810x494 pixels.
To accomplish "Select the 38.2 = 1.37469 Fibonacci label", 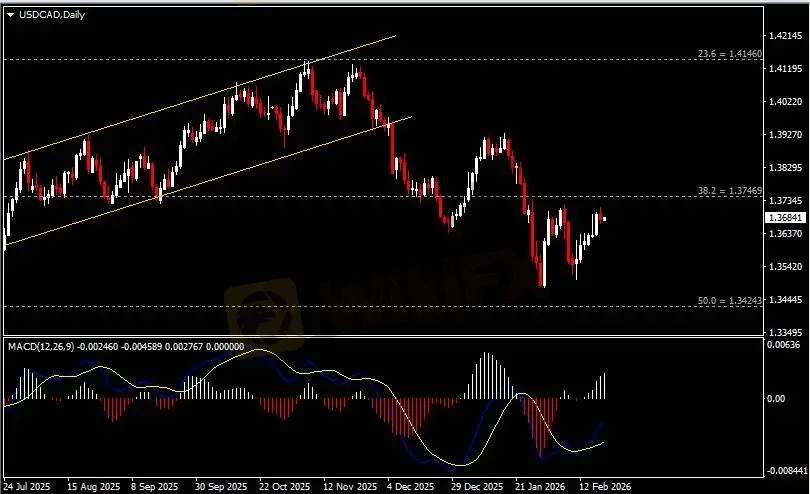I will [x=729, y=190].
